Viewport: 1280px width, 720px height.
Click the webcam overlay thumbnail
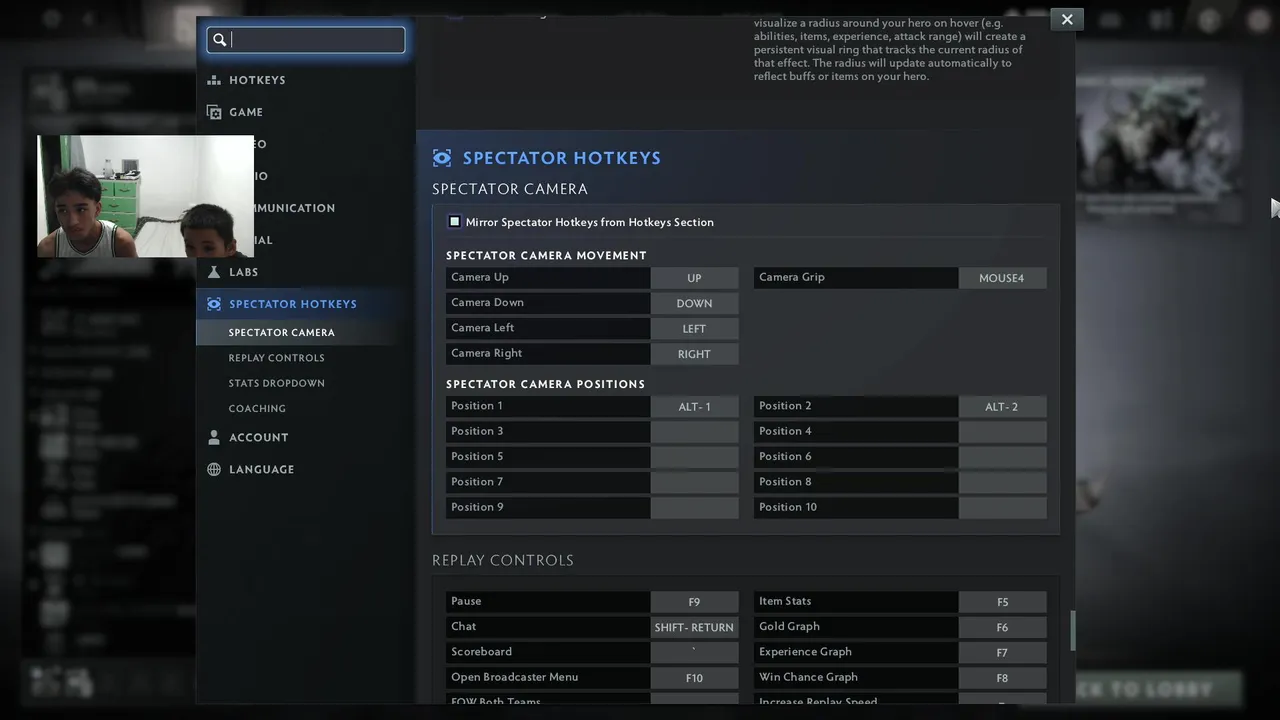pyautogui.click(x=145, y=196)
